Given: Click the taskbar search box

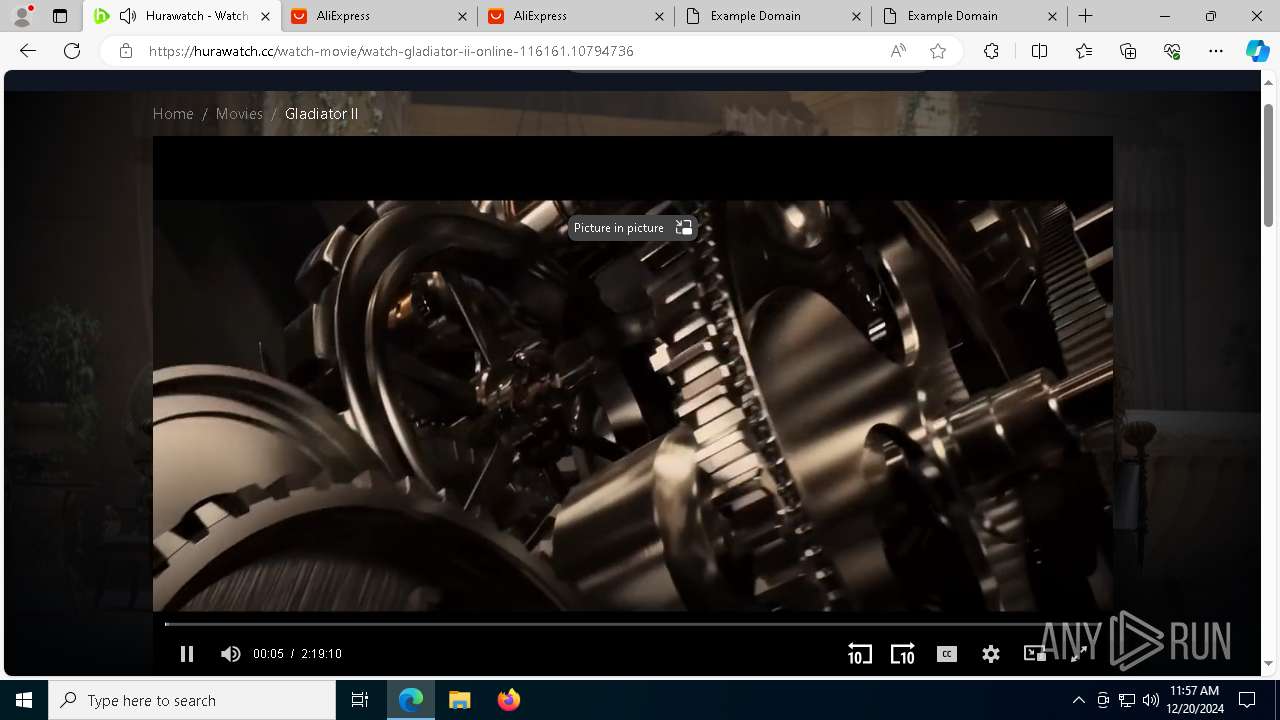Looking at the screenshot, I should coord(192,700).
